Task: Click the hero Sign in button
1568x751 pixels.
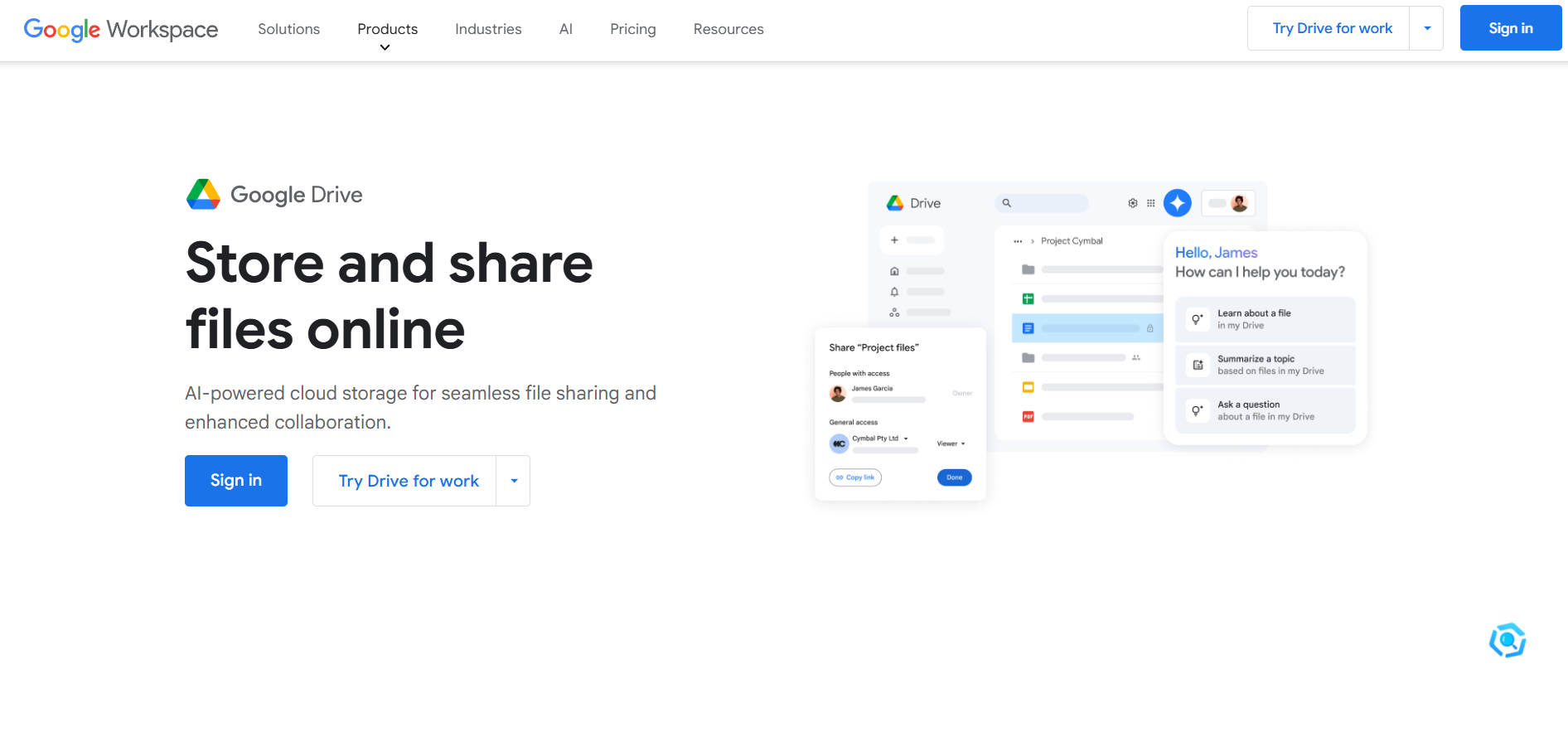Action: point(236,481)
